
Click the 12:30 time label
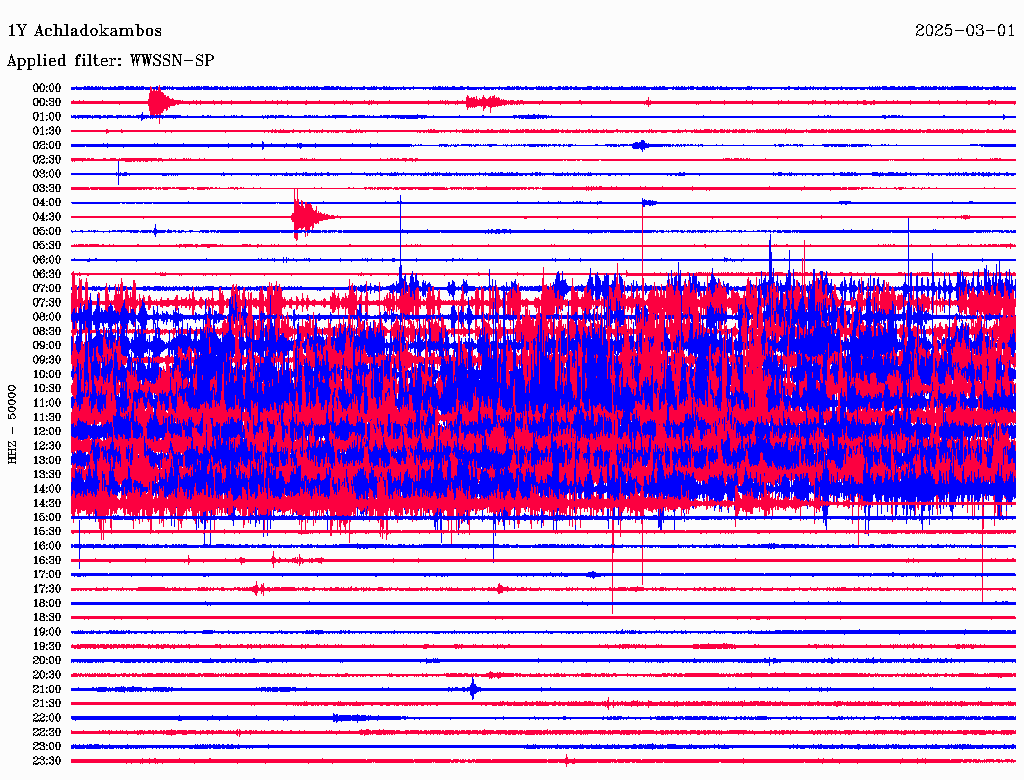(47, 446)
